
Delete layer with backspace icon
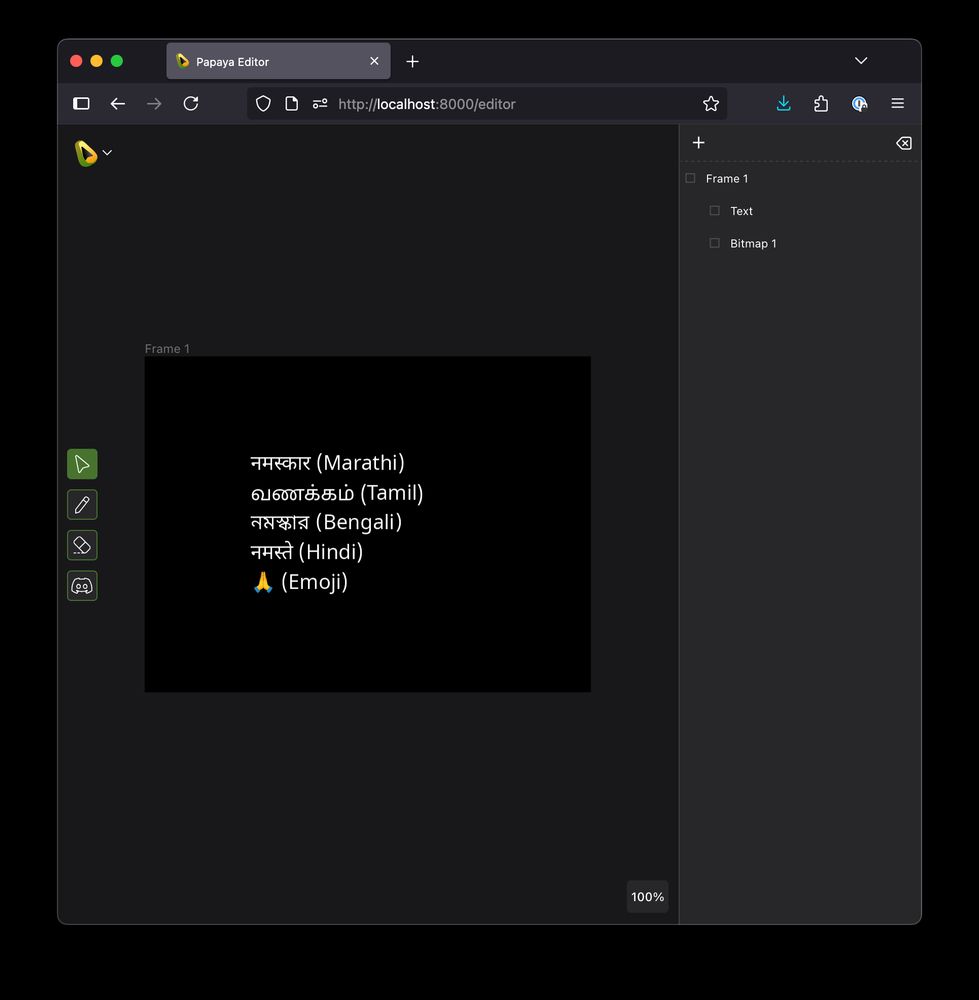904,143
